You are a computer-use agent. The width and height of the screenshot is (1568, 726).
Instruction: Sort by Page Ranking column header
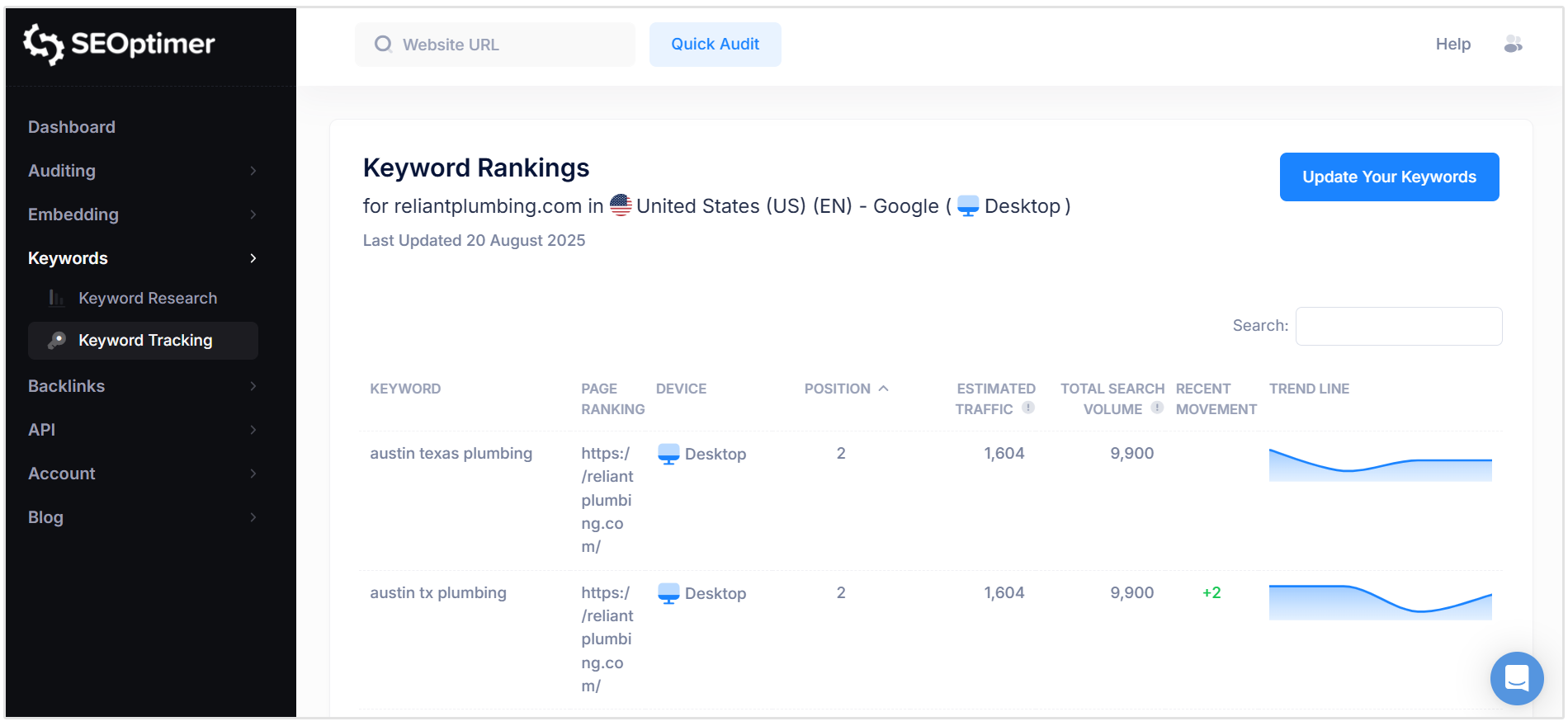(612, 398)
